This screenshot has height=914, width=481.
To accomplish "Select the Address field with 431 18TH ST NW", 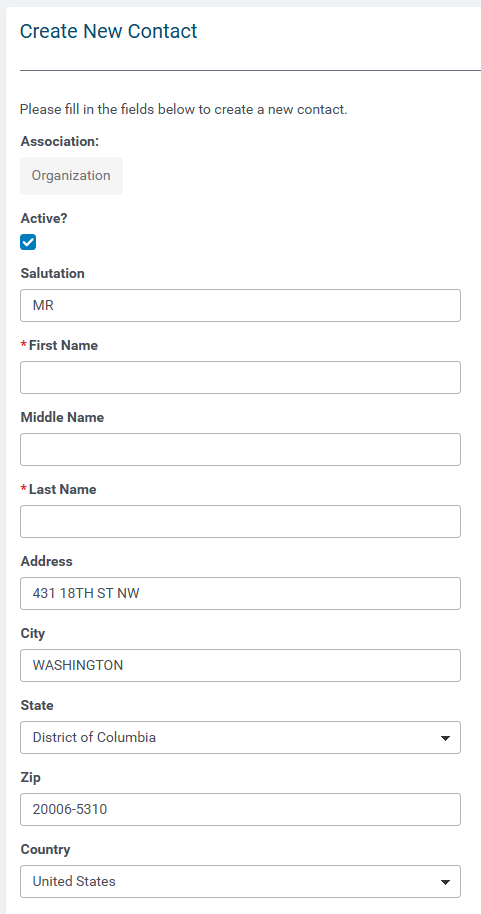I will coord(240,593).
